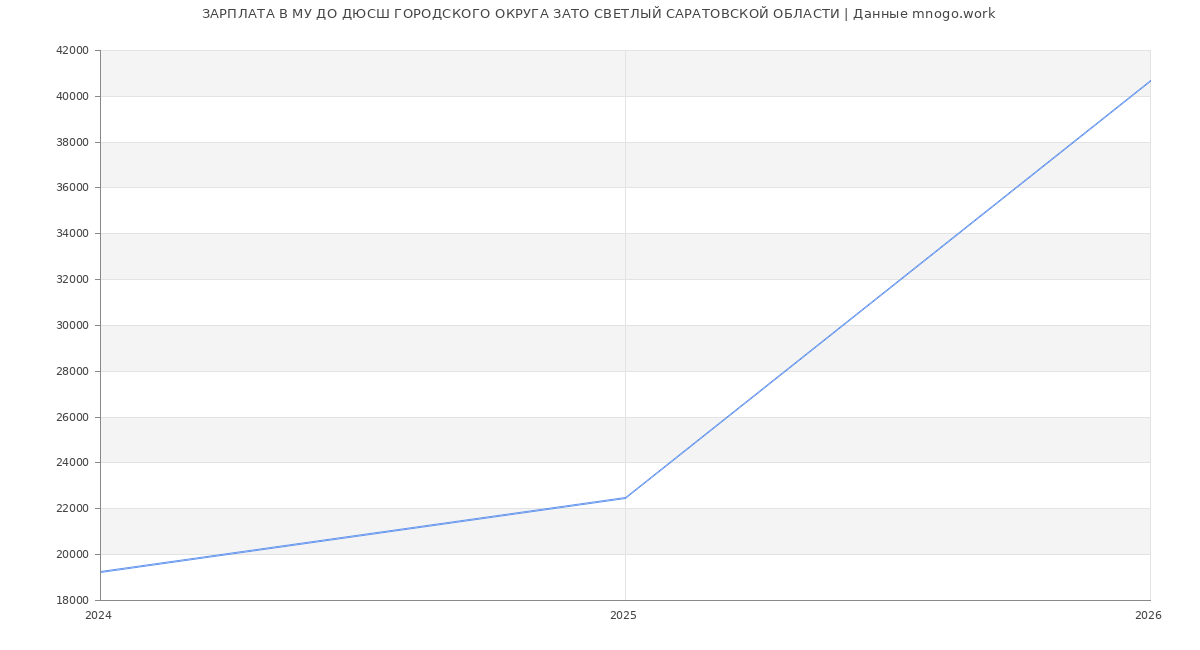Viewport: 1200px width, 650px height.
Task: Select the 38000 y-axis label
Action: (74, 142)
